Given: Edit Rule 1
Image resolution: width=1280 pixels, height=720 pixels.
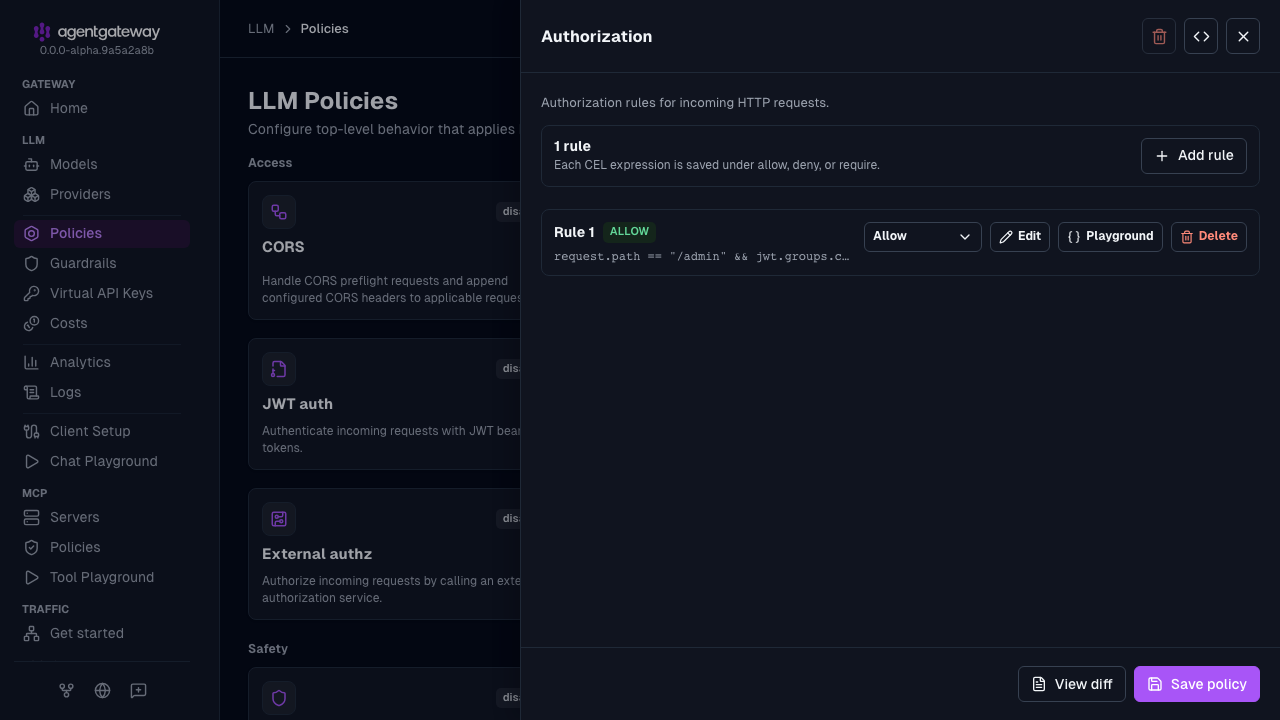Looking at the screenshot, I should point(1020,237).
